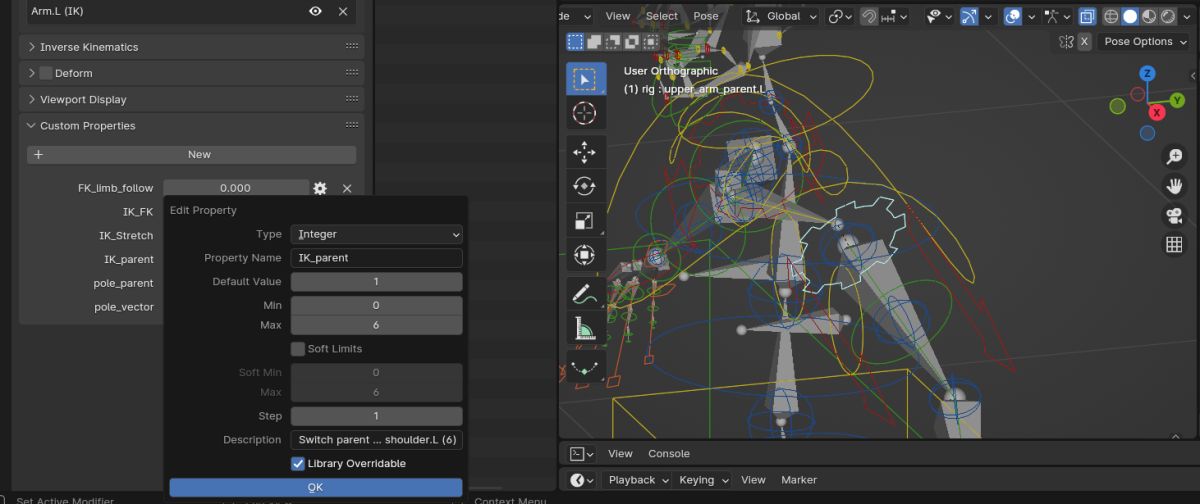Open the property Type dropdown
The width and height of the screenshot is (1200, 504).
pyautogui.click(x=376, y=234)
